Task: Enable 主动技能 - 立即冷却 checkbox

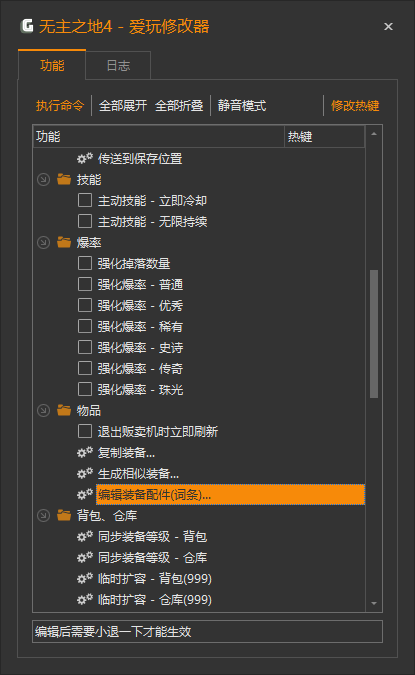Action: click(85, 200)
